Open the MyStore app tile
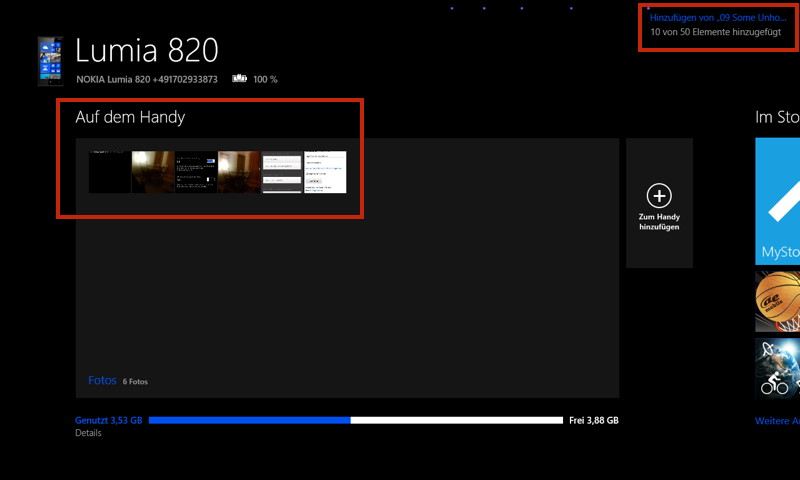This screenshot has width=800, height=480. point(778,201)
